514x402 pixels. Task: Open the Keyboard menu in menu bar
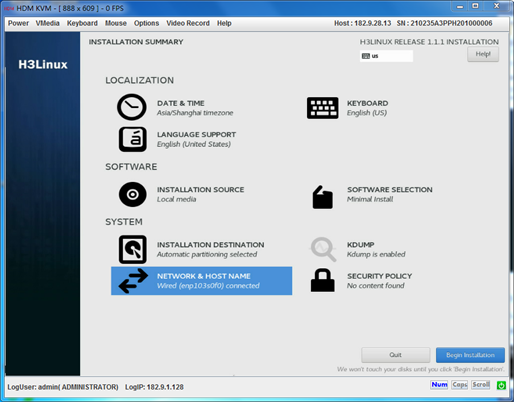(x=82, y=23)
